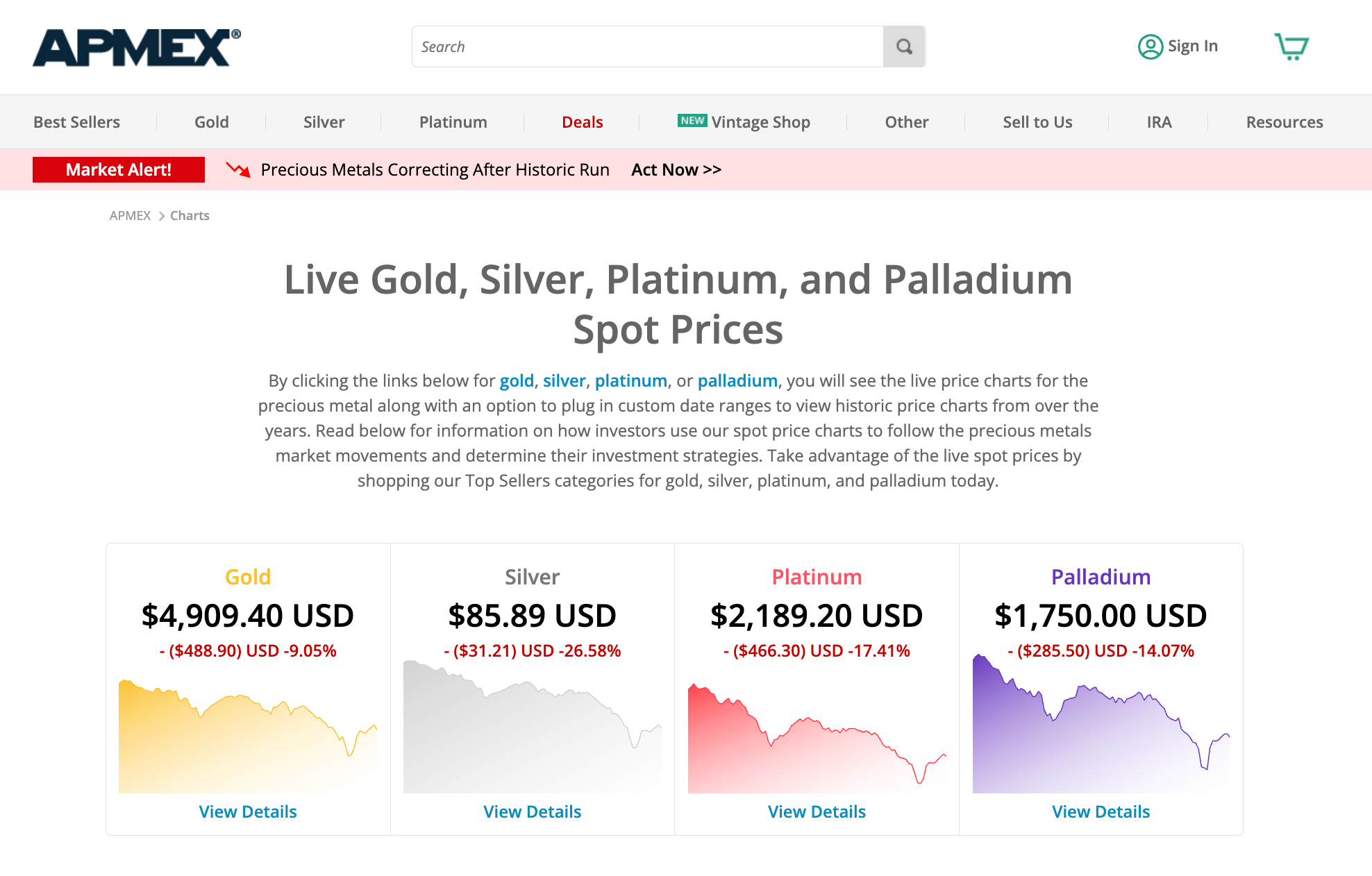The width and height of the screenshot is (1372, 876).
Task: Type in the Search input field
Action: pyautogui.click(x=647, y=47)
